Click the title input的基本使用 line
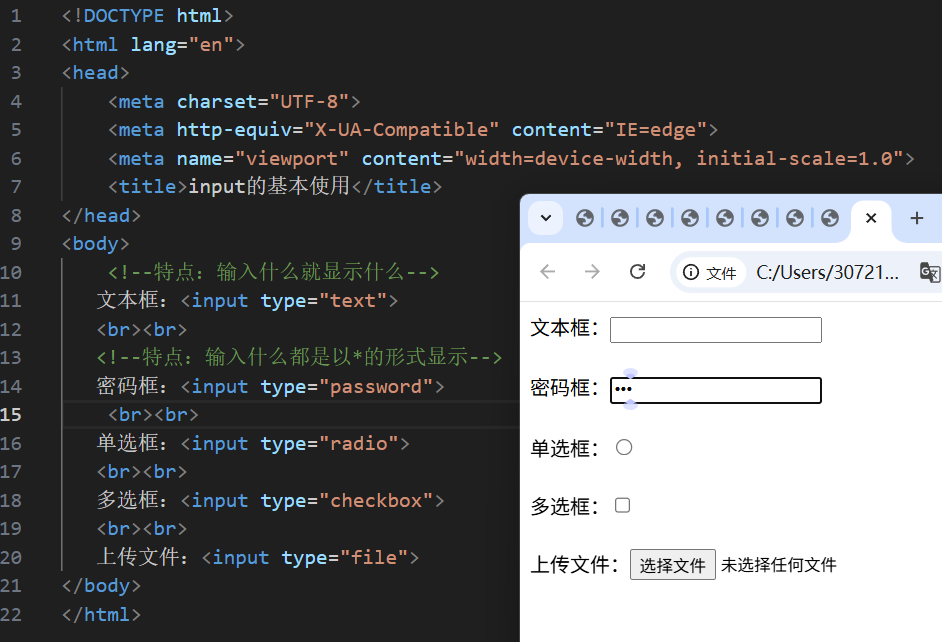The height and width of the screenshot is (642, 942). [x=275, y=186]
